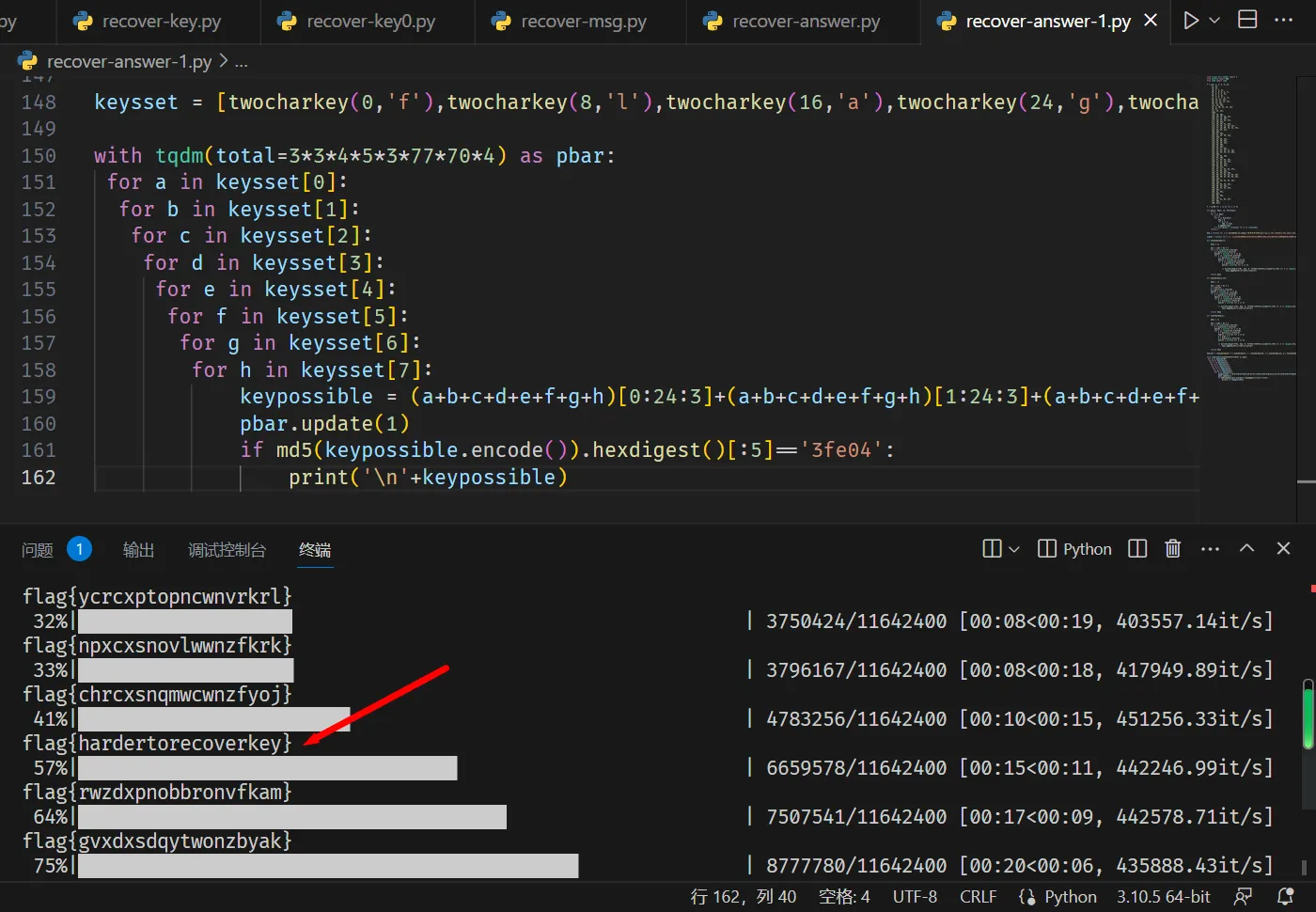Kill the terminal with trash icon
Screen dimensions: 1316x912
tap(1172, 549)
